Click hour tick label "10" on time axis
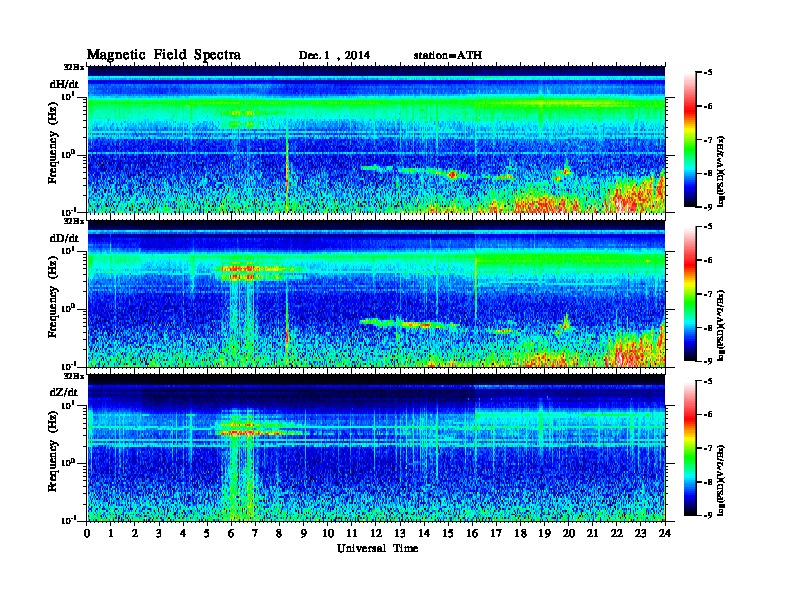This screenshot has height=612, width=792. click(x=328, y=534)
